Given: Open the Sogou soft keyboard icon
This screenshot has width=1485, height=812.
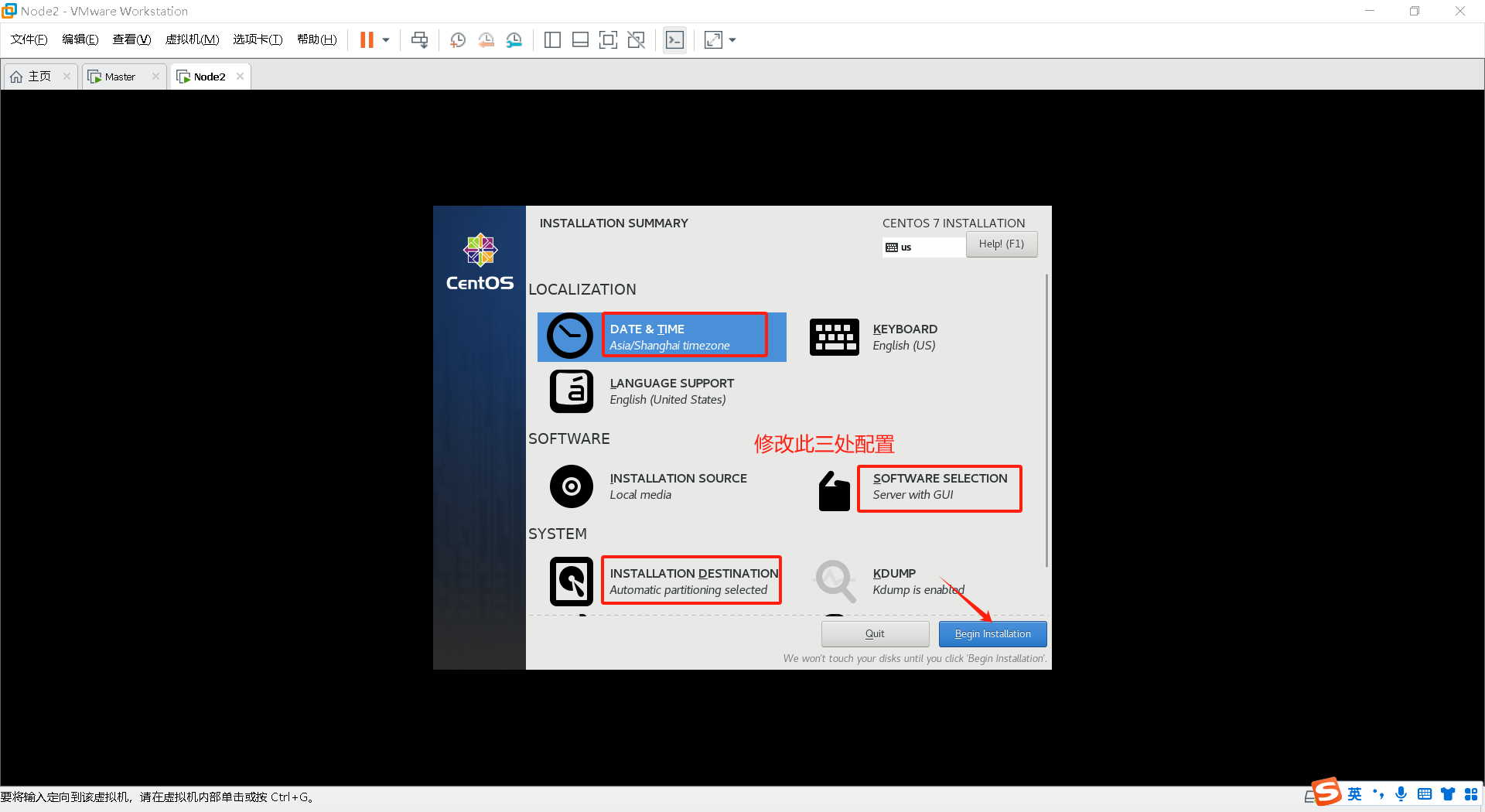Looking at the screenshot, I should pos(1425,794).
